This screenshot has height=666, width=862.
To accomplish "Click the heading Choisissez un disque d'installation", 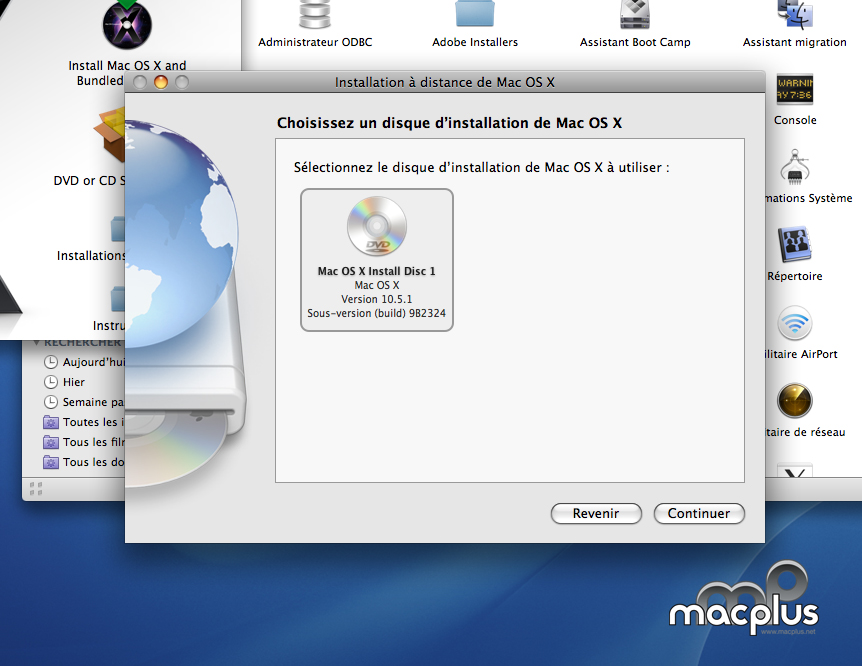I will (449, 123).
